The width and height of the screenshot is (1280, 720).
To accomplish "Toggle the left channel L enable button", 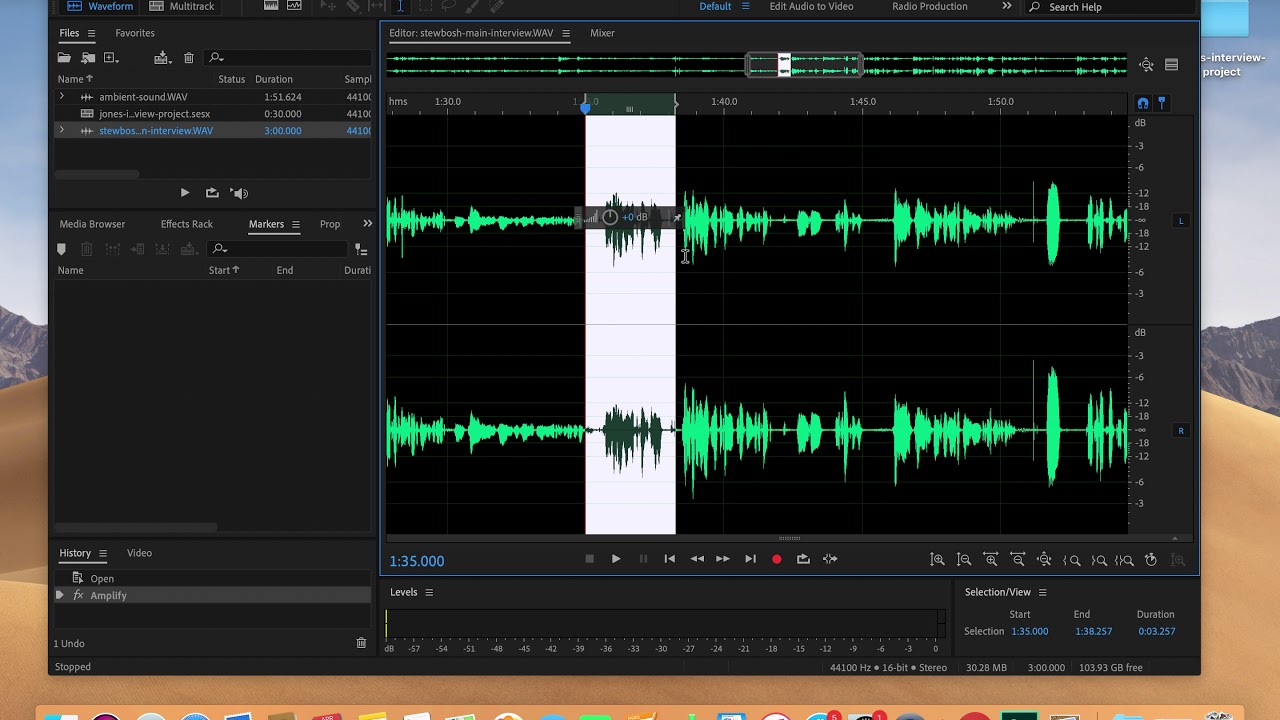I will (x=1180, y=221).
